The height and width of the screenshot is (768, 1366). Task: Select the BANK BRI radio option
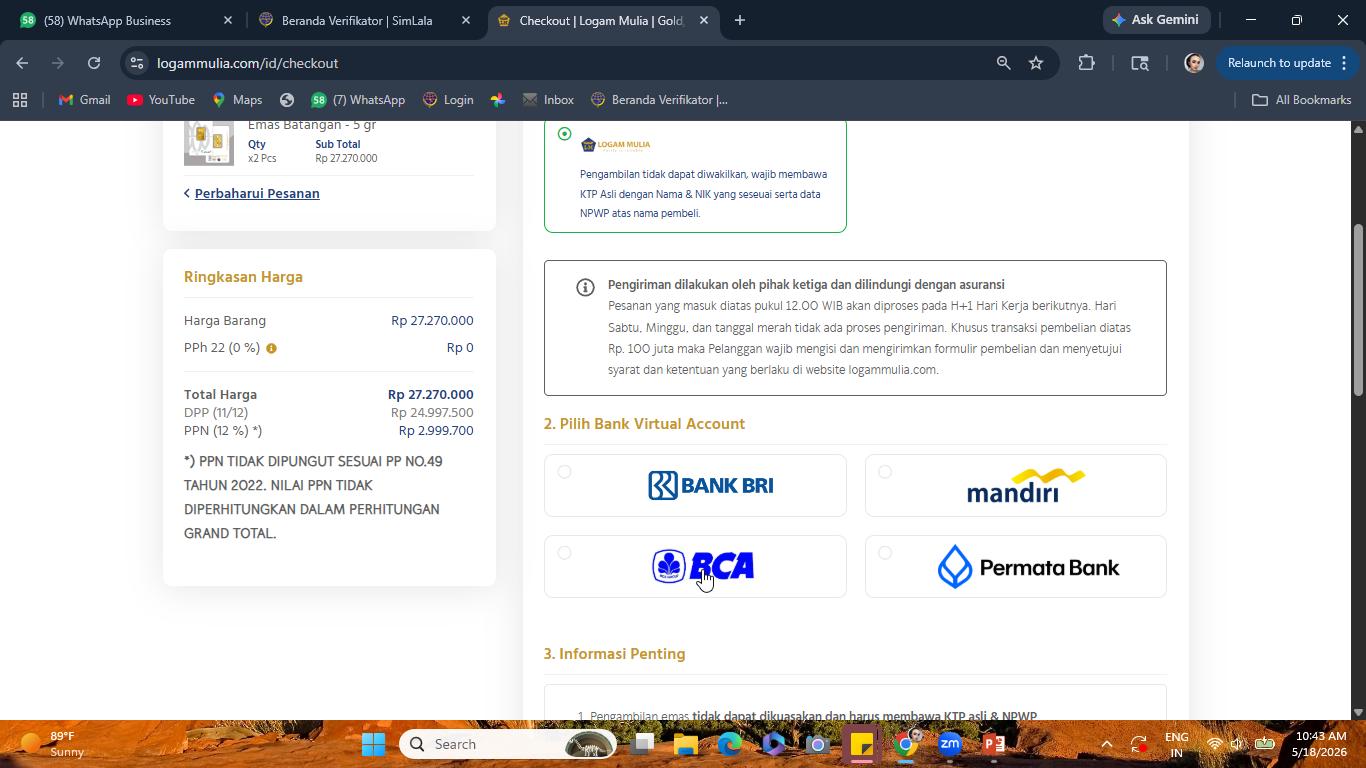(x=564, y=472)
